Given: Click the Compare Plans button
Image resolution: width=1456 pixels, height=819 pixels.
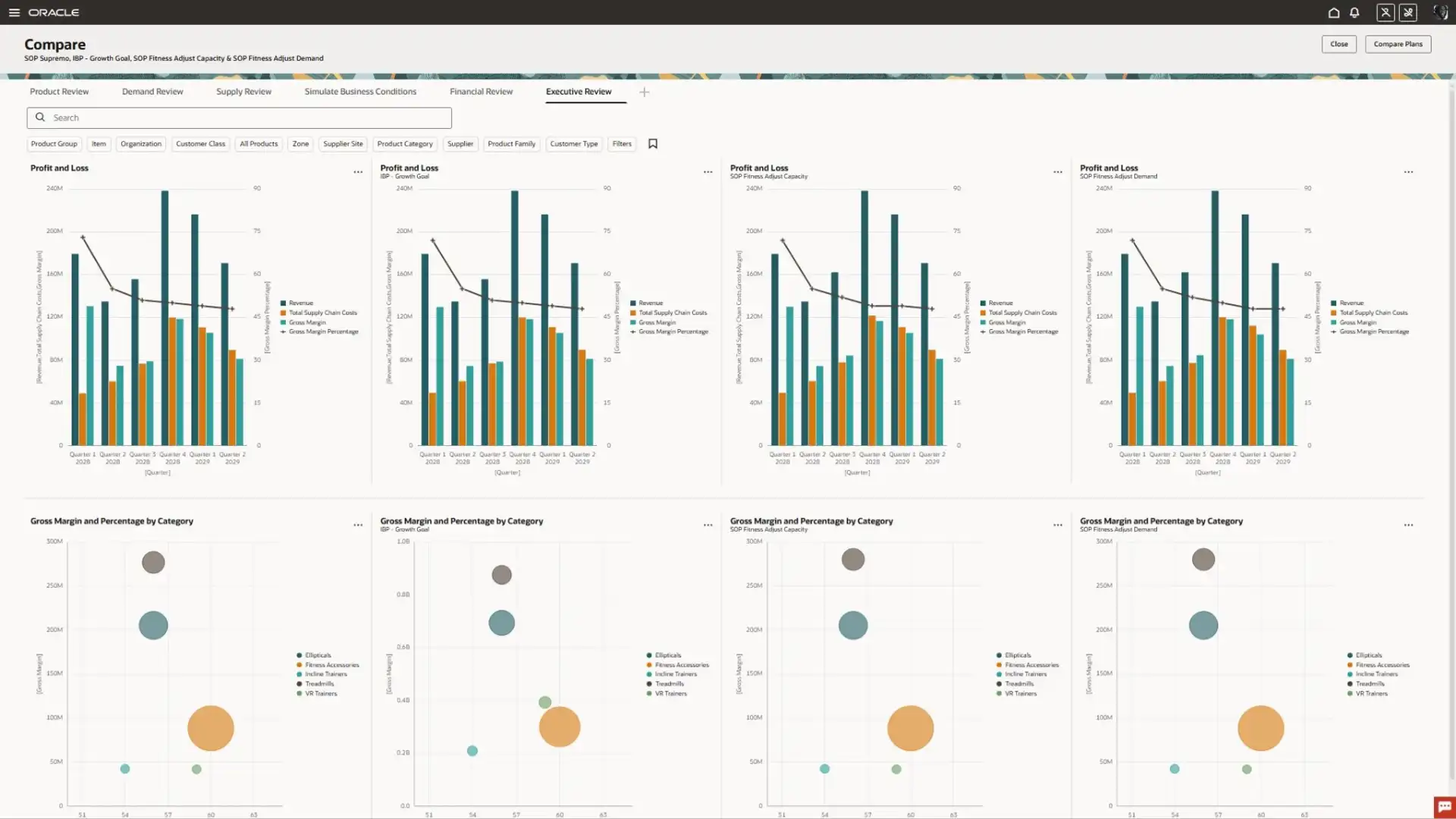Looking at the screenshot, I should pyautogui.click(x=1398, y=44).
